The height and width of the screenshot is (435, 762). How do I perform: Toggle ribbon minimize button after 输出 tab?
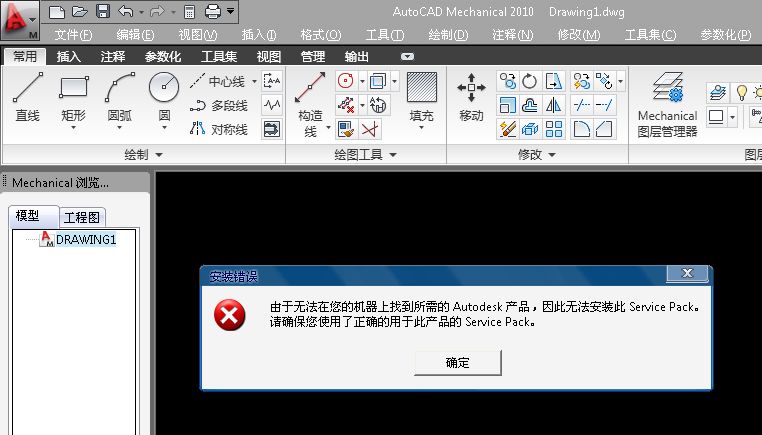407,56
